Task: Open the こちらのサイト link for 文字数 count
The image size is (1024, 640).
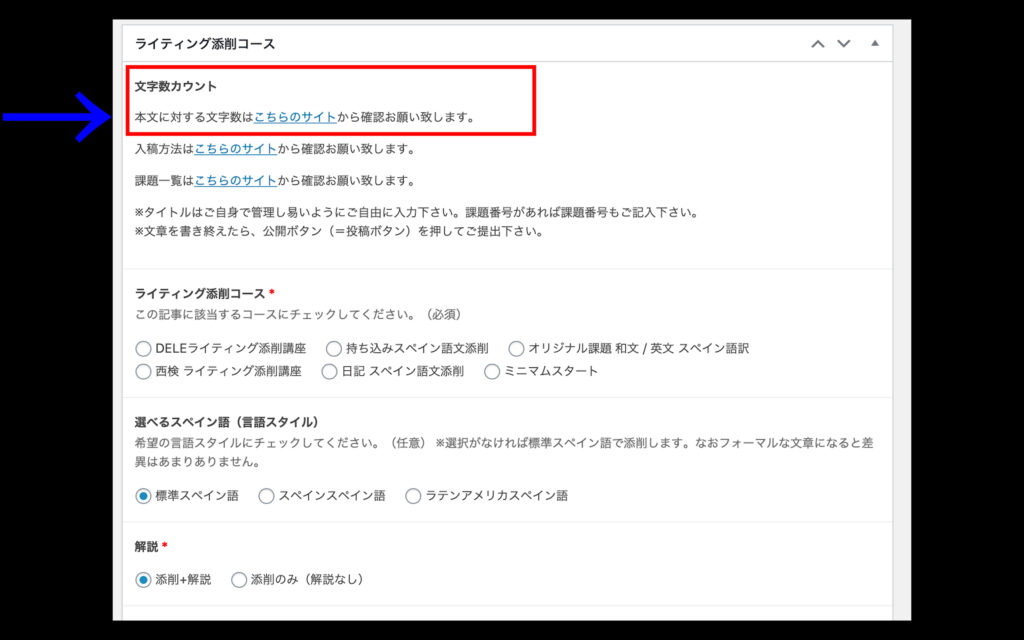Action: [x=295, y=117]
